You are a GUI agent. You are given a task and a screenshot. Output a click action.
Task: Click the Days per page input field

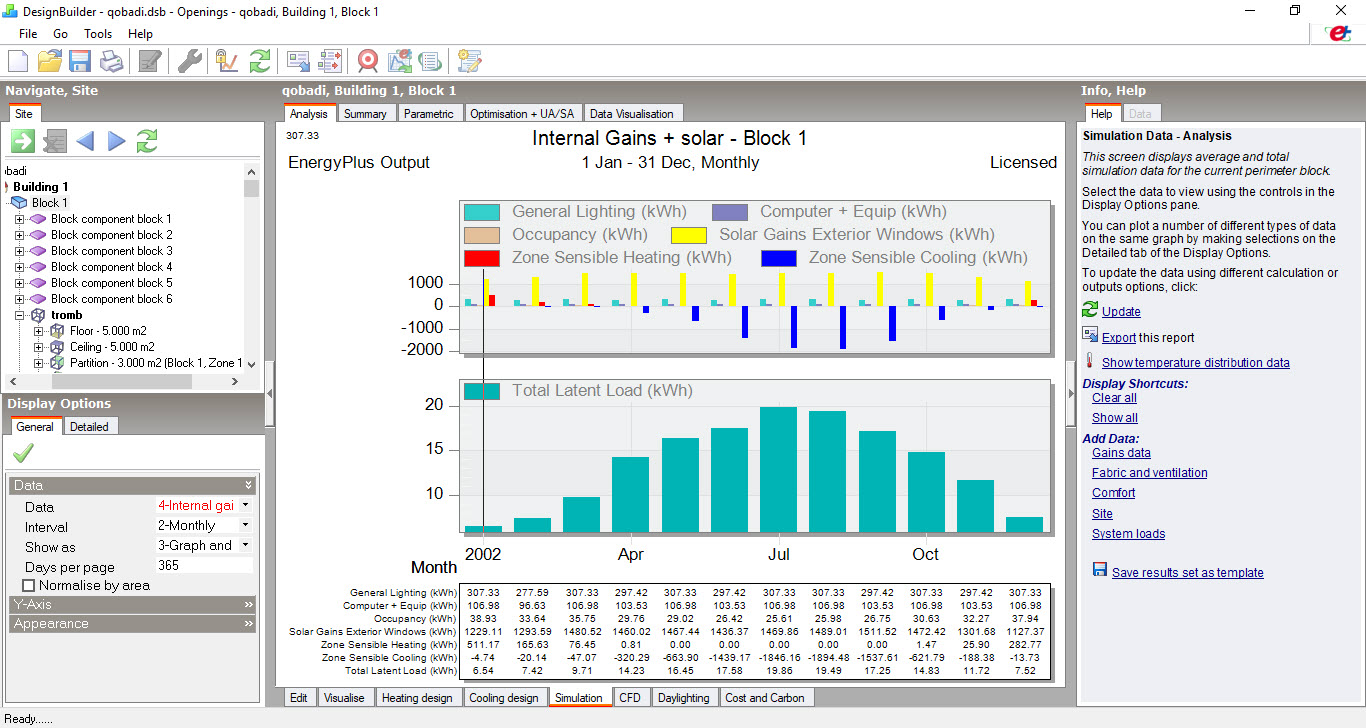pos(204,567)
